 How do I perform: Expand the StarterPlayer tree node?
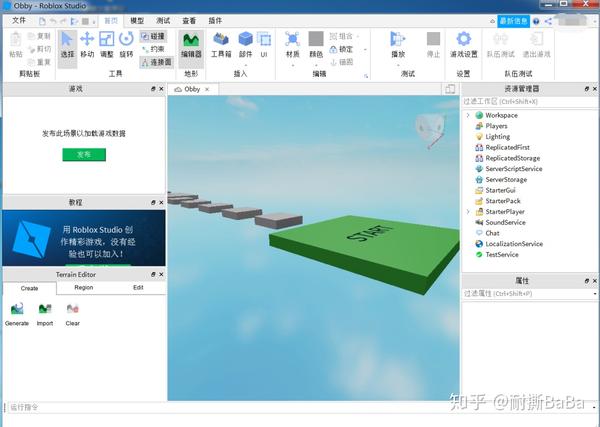(468, 211)
